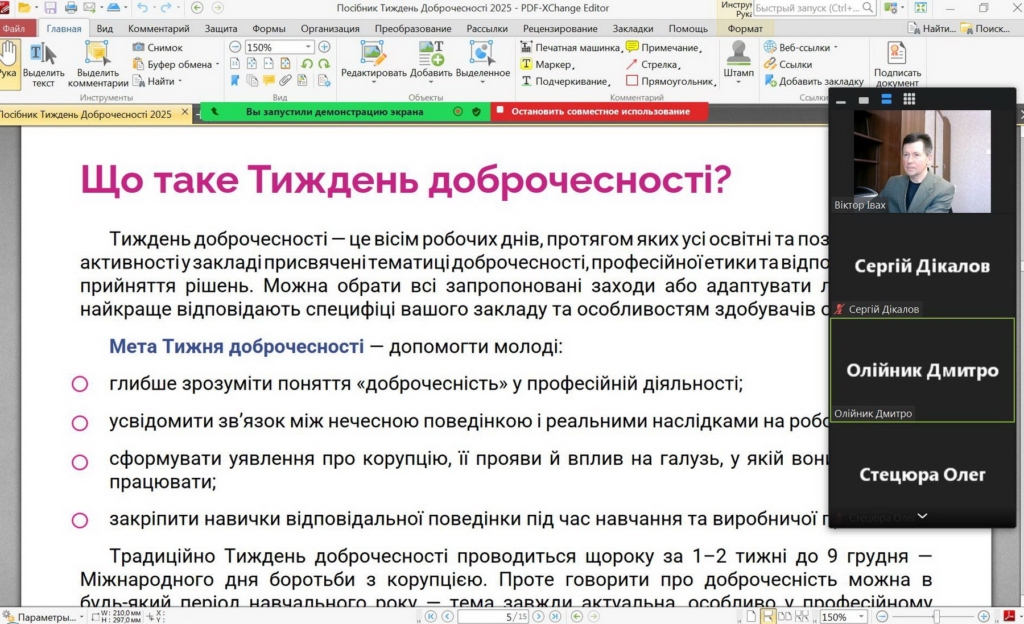Switch Zoom panel to stacked speaker view
This screenshot has width=1024, height=624.
tap(885, 100)
